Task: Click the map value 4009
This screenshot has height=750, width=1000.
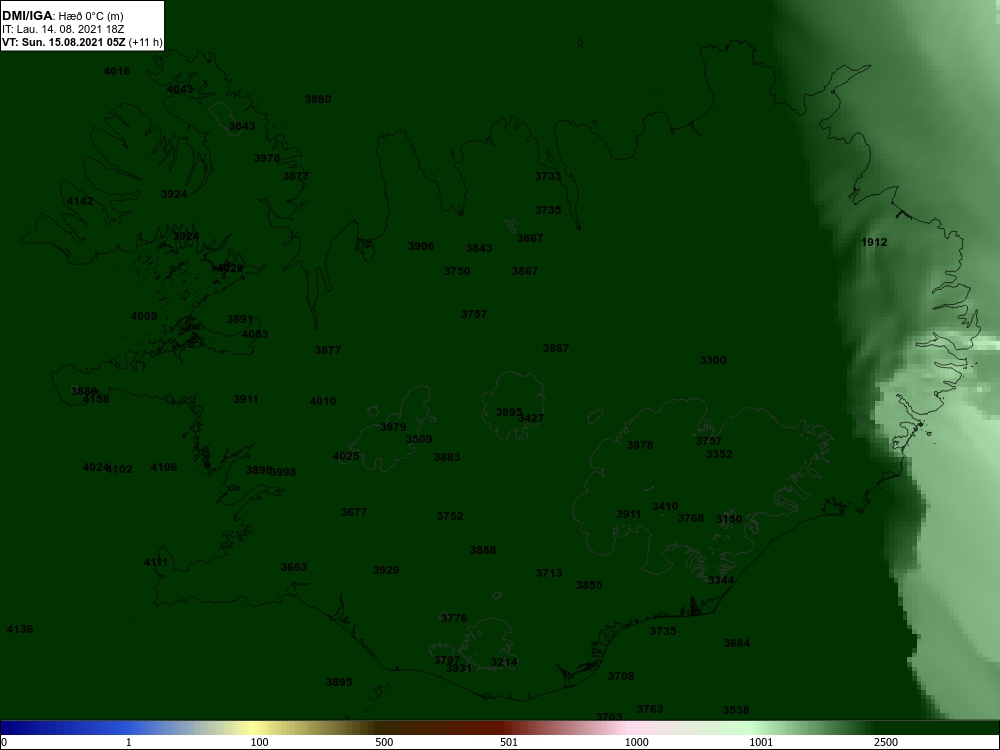Action: click(x=143, y=316)
